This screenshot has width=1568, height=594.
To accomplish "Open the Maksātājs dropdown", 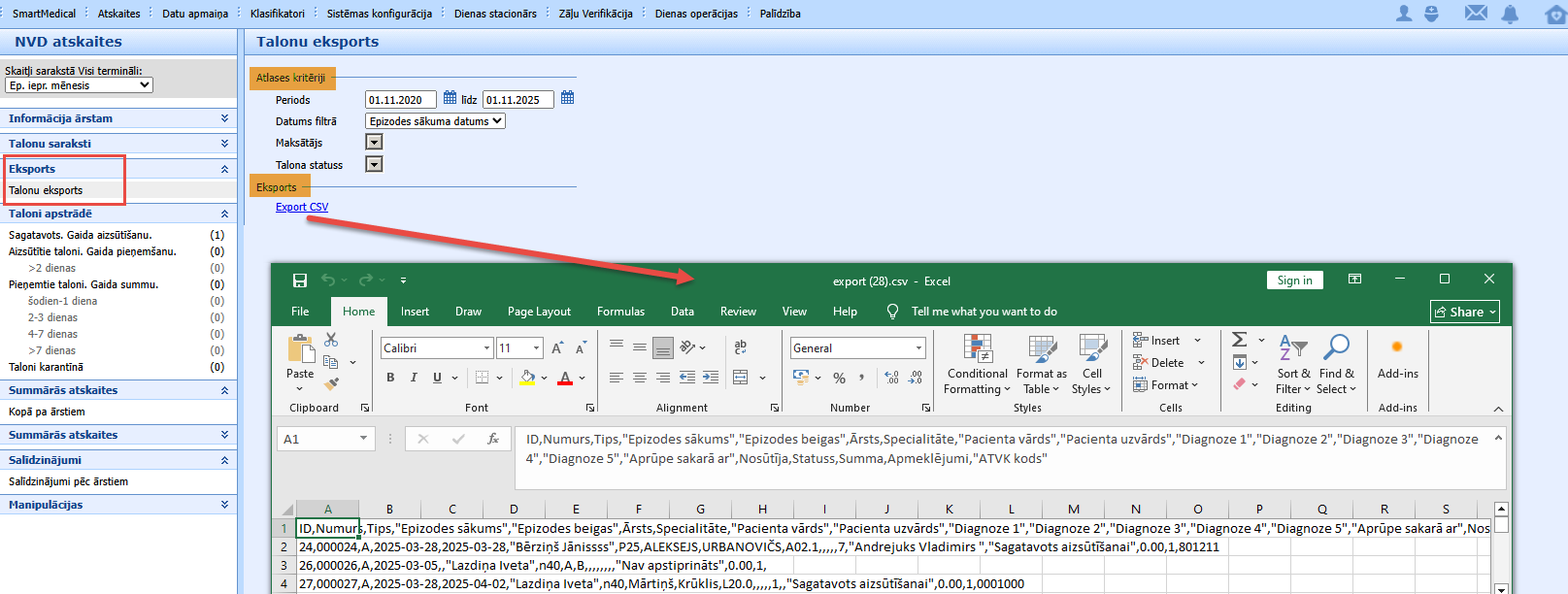I will pos(374,142).
